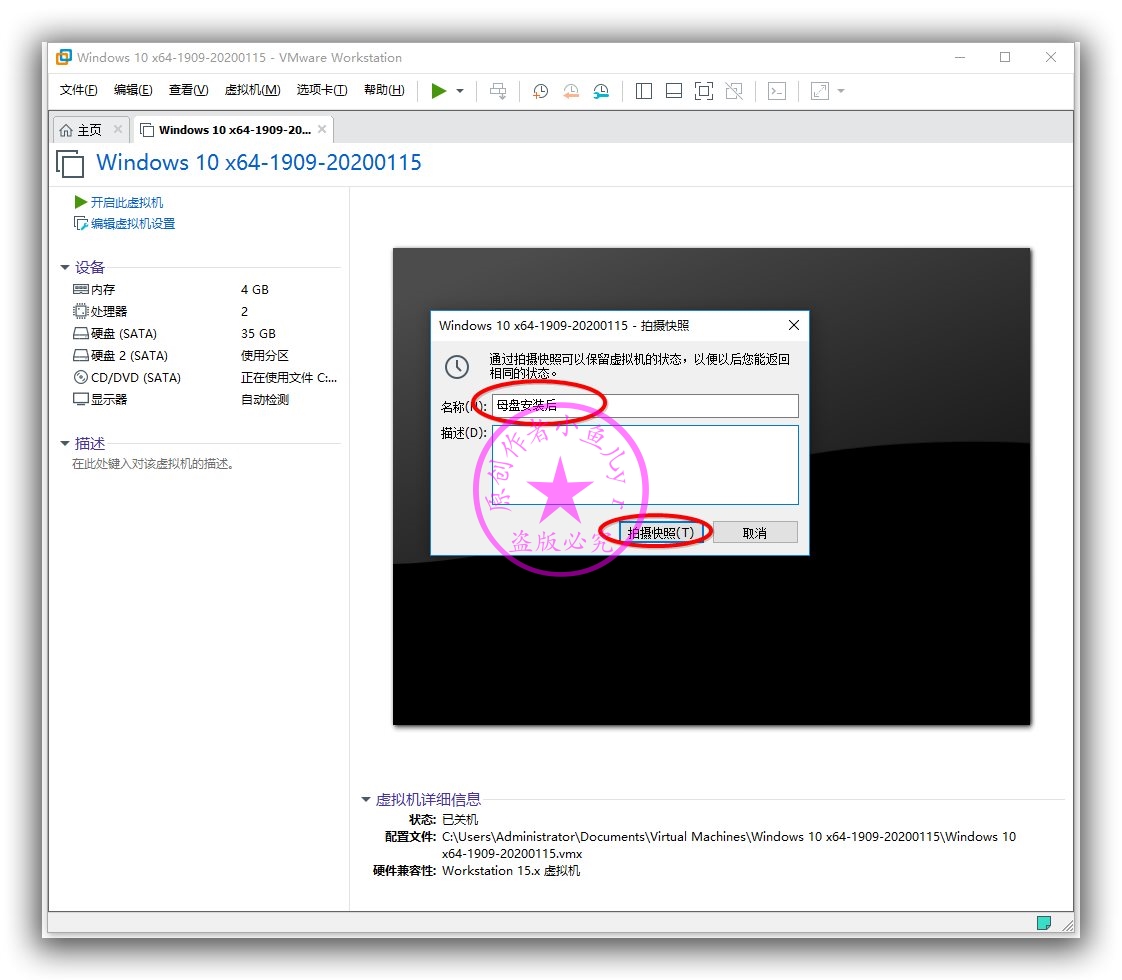Click the green power-on play toolbar icon
Image resolution: width=1122 pixels, height=980 pixels.
click(439, 91)
